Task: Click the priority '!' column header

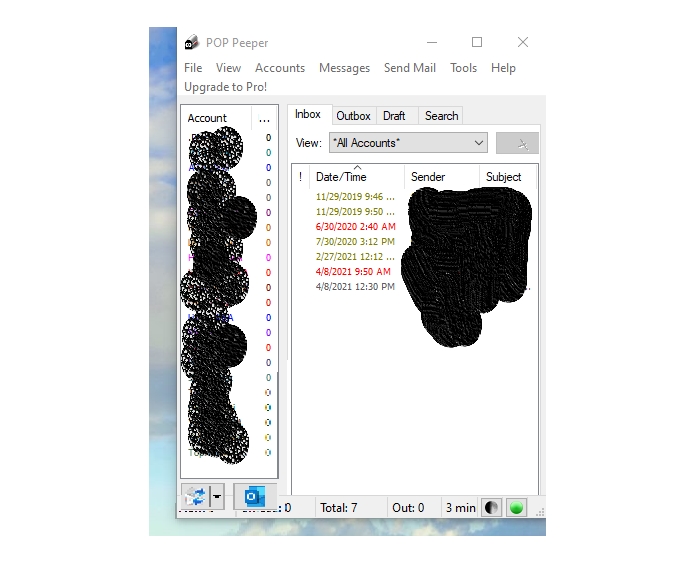Action: (x=301, y=177)
